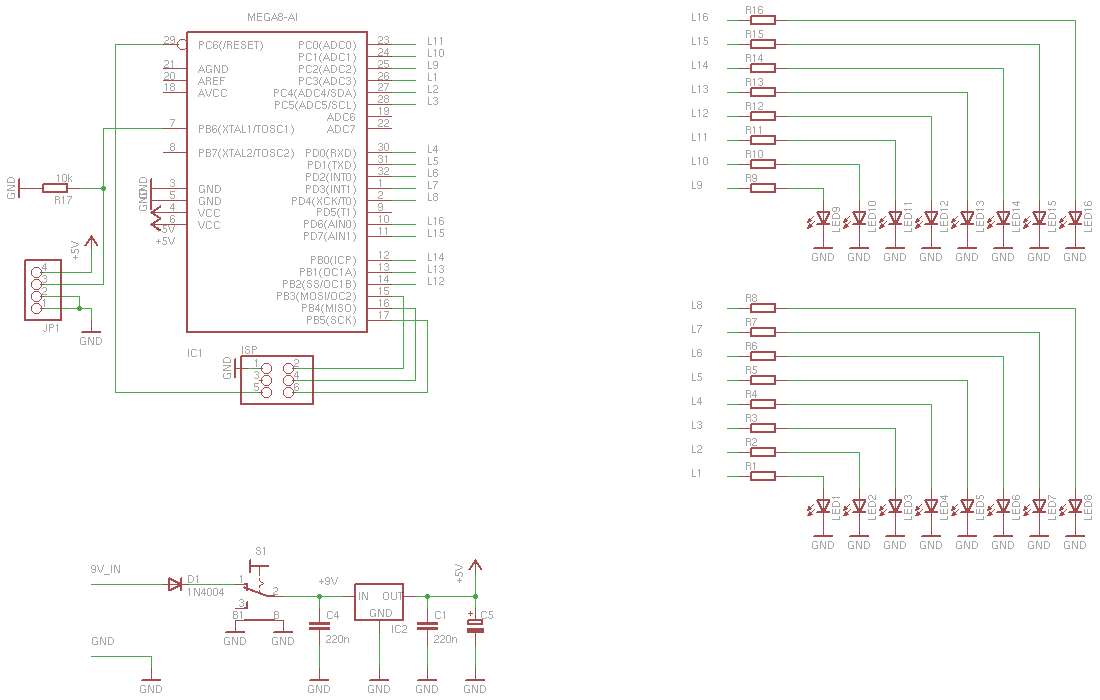Click the ISP header connector

pyautogui.click(x=276, y=379)
